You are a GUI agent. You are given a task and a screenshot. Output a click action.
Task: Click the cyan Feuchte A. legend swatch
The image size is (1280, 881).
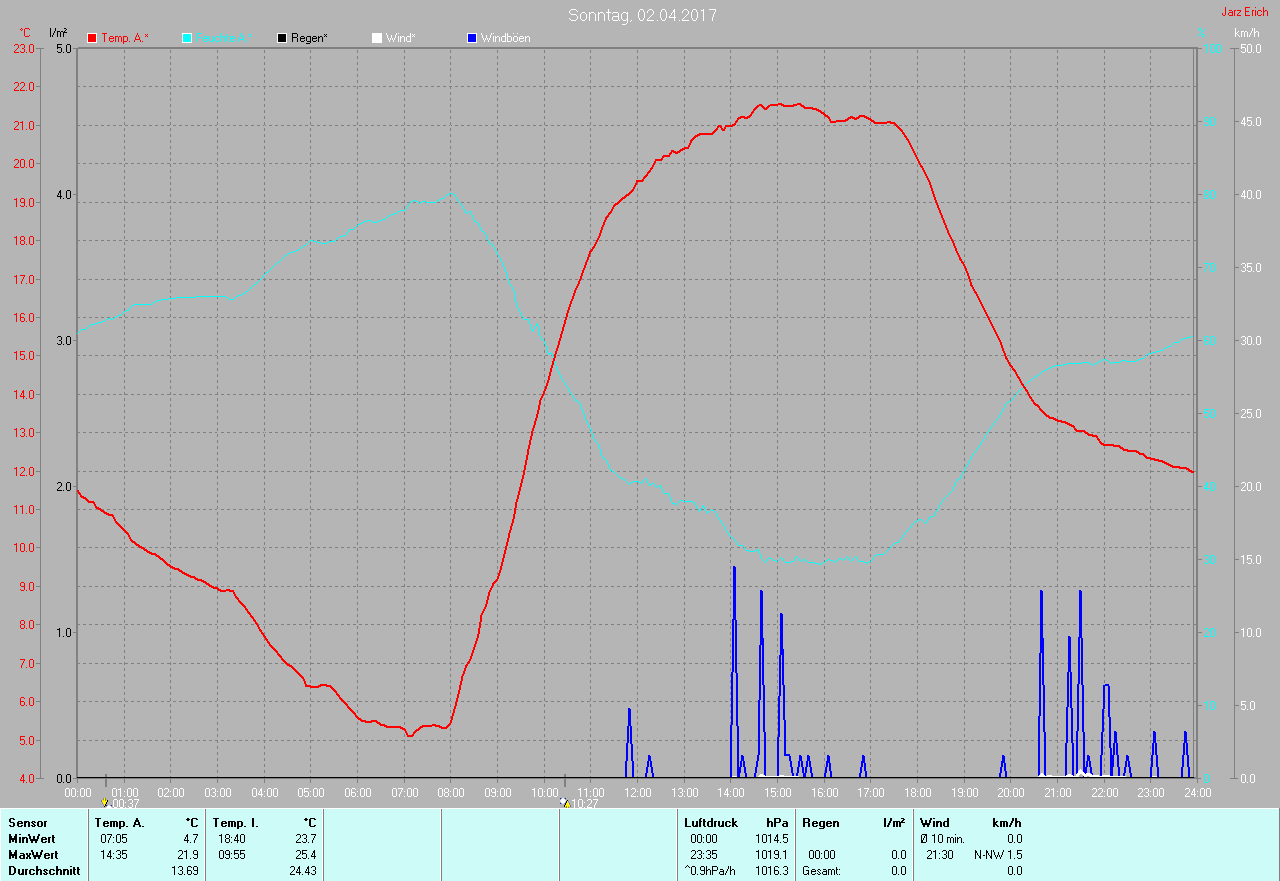coord(187,38)
